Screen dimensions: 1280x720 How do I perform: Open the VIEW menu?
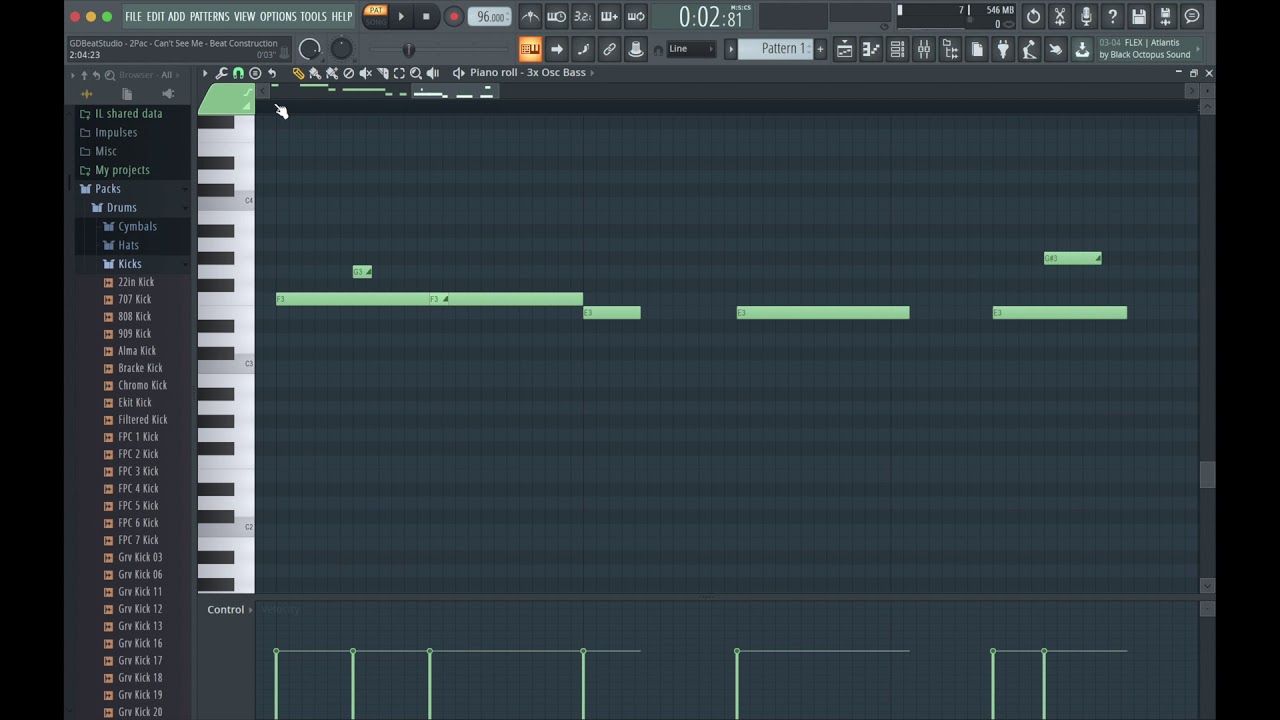point(244,16)
